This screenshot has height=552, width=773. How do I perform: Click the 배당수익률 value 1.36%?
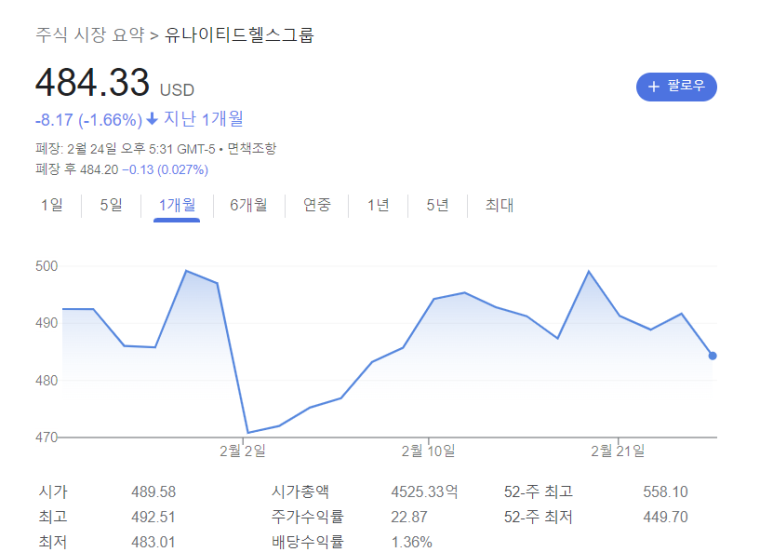click(x=412, y=542)
